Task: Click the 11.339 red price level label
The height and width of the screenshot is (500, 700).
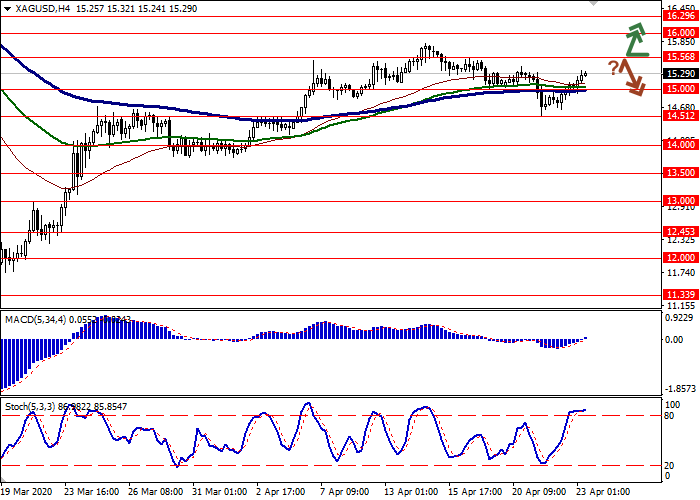Action: (680, 294)
